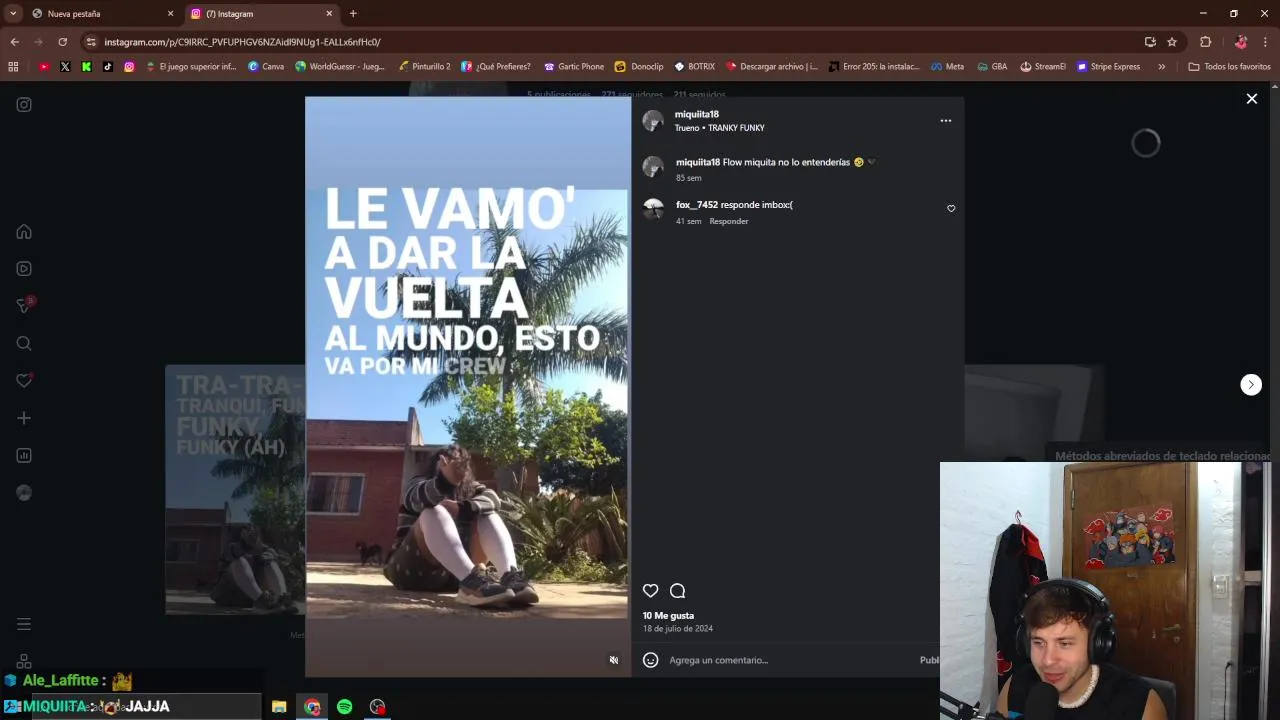Image resolution: width=1280 pixels, height=720 pixels.
Task: Click the miquiita18 username in post header
Action: [696, 114]
